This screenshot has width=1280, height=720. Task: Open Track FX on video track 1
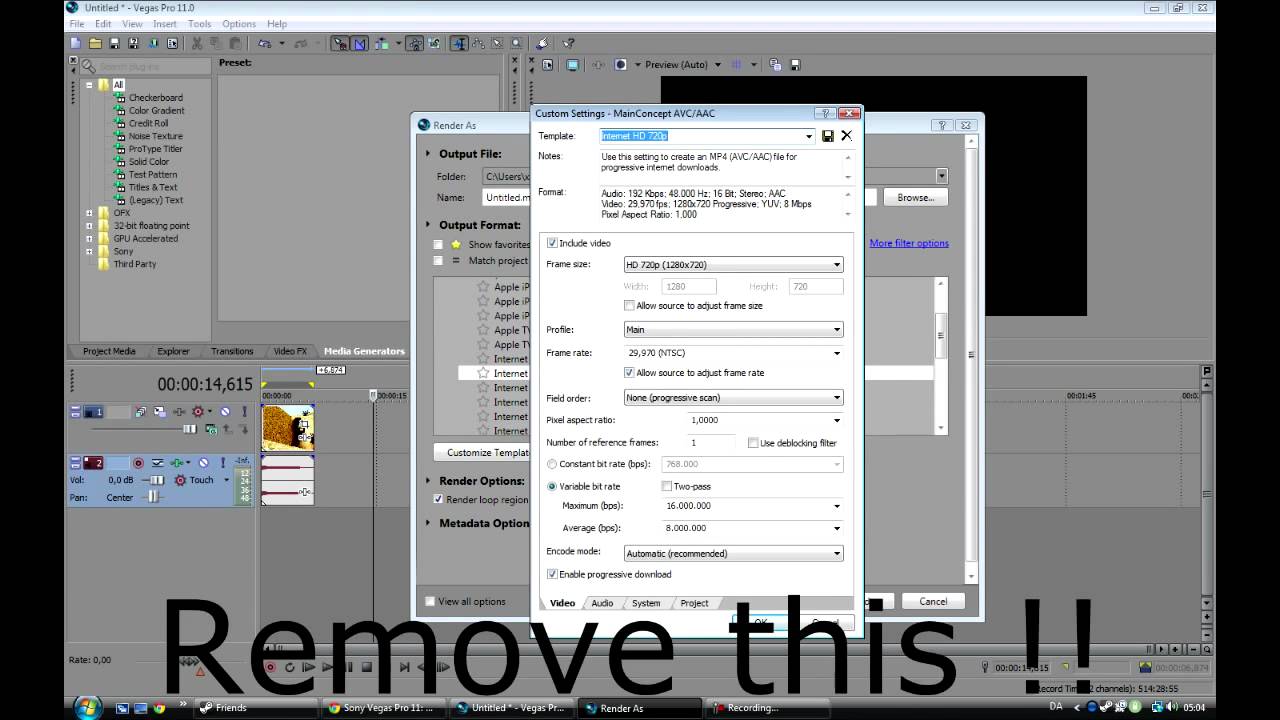pos(179,411)
